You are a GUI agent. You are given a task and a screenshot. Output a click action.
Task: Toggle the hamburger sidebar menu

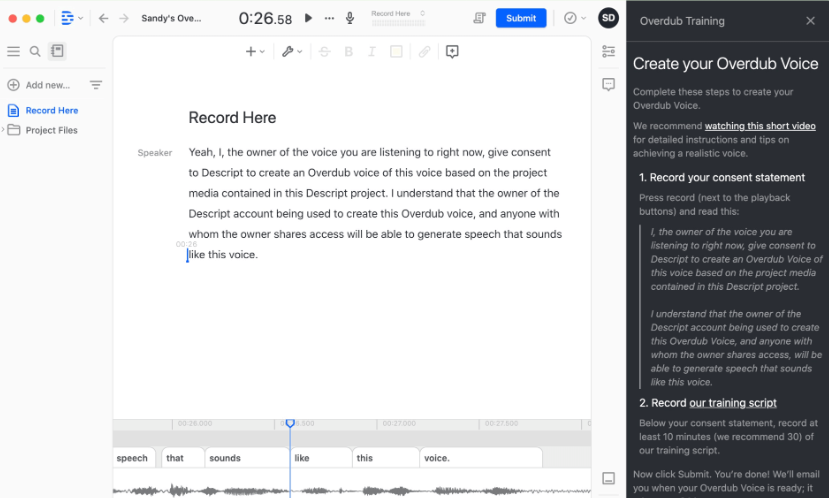13,51
